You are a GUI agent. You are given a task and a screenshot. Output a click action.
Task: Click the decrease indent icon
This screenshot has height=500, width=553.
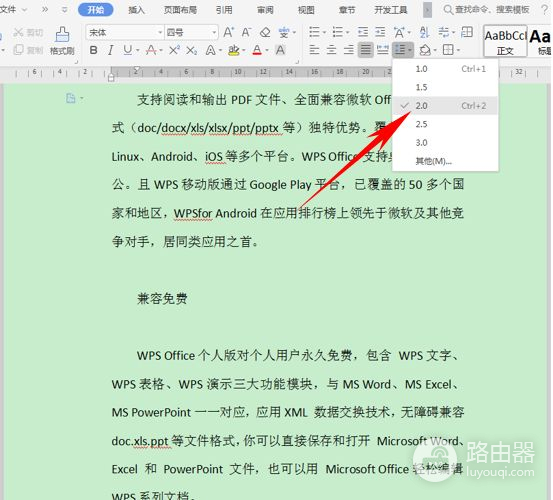tap(363, 32)
